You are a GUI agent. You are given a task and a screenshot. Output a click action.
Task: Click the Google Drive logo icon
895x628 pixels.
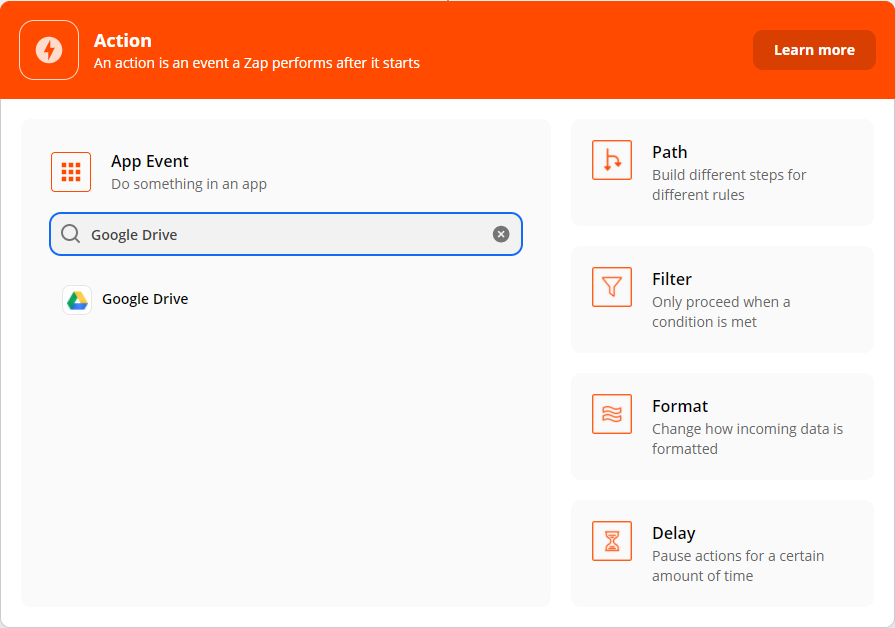click(x=77, y=300)
